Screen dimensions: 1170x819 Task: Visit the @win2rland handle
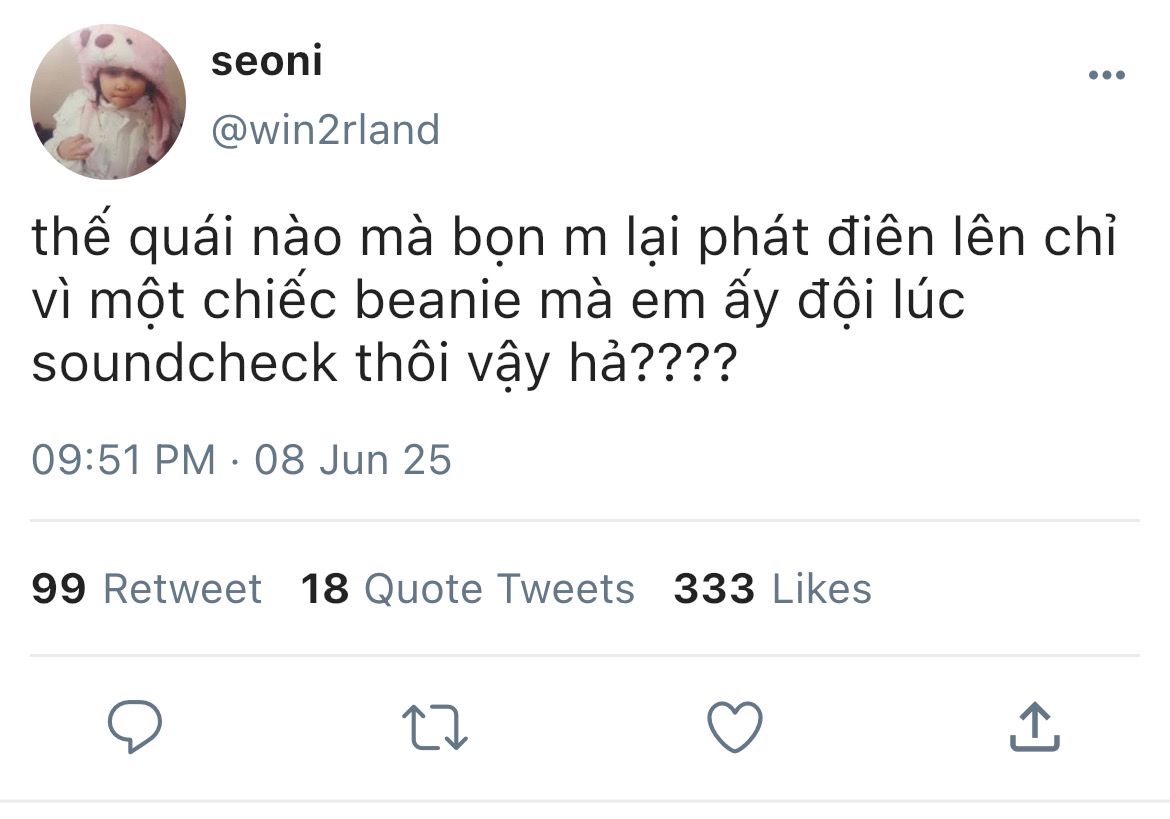coord(325,130)
